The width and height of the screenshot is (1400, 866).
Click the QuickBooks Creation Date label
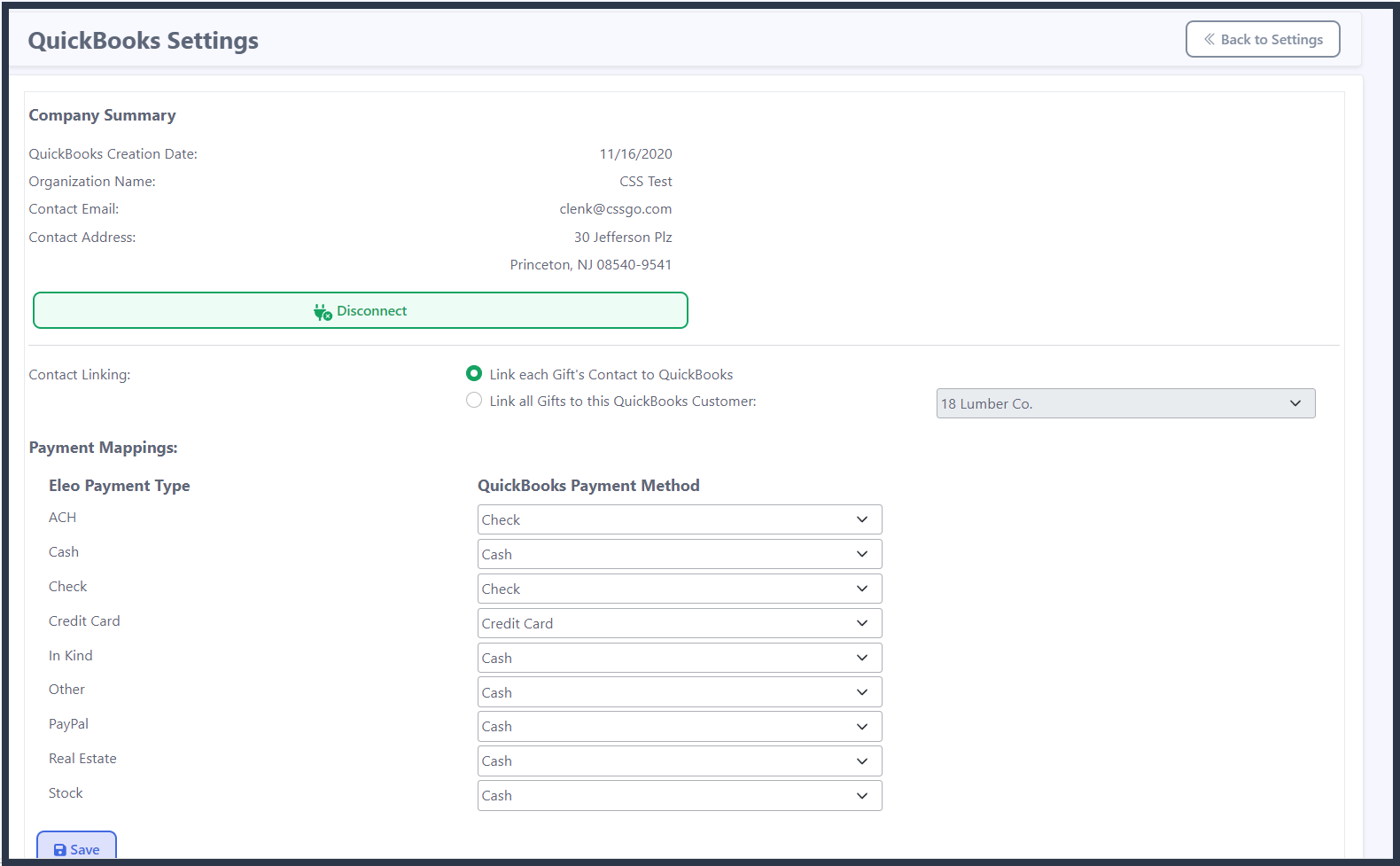[113, 154]
